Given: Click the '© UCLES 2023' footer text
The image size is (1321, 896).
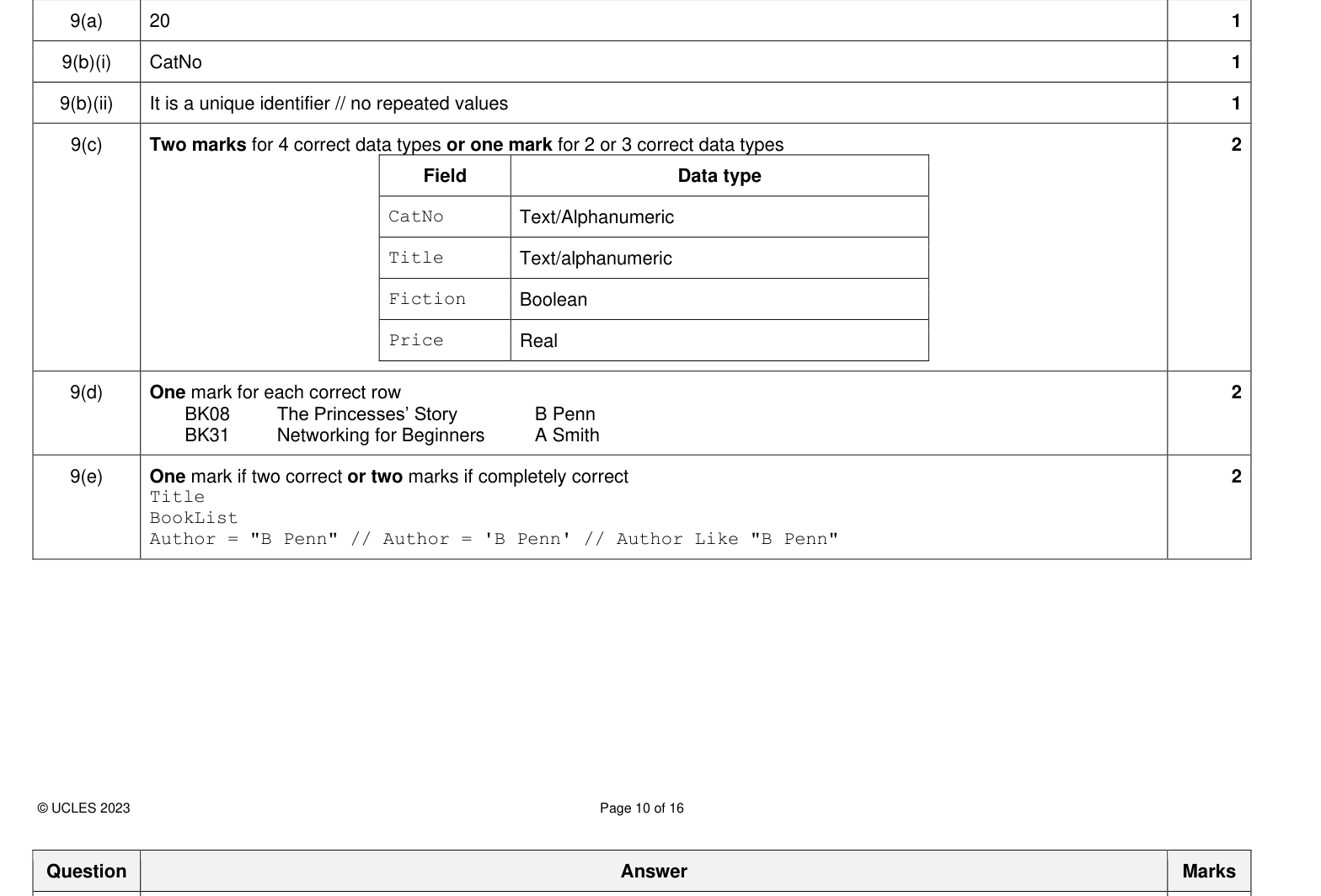Looking at the screenshot, I should (x=83, y=808).
